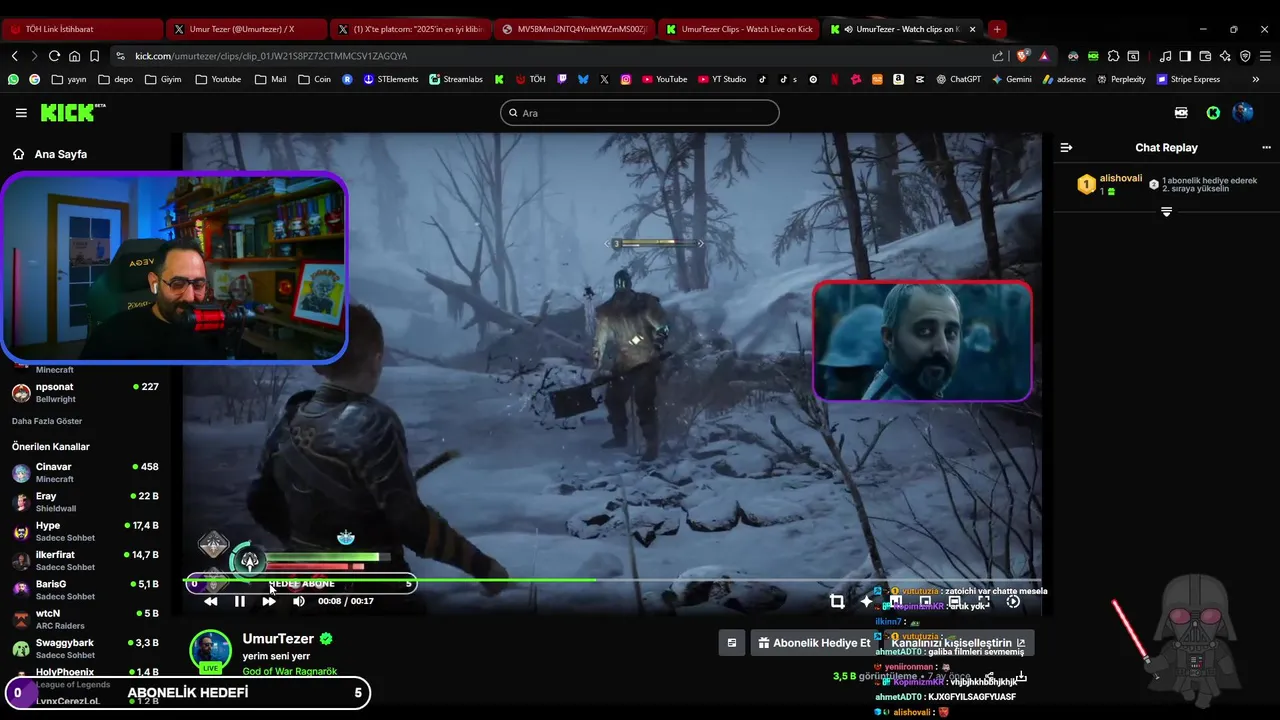
Task: Share this page from address bar
Action: [997, 56]
